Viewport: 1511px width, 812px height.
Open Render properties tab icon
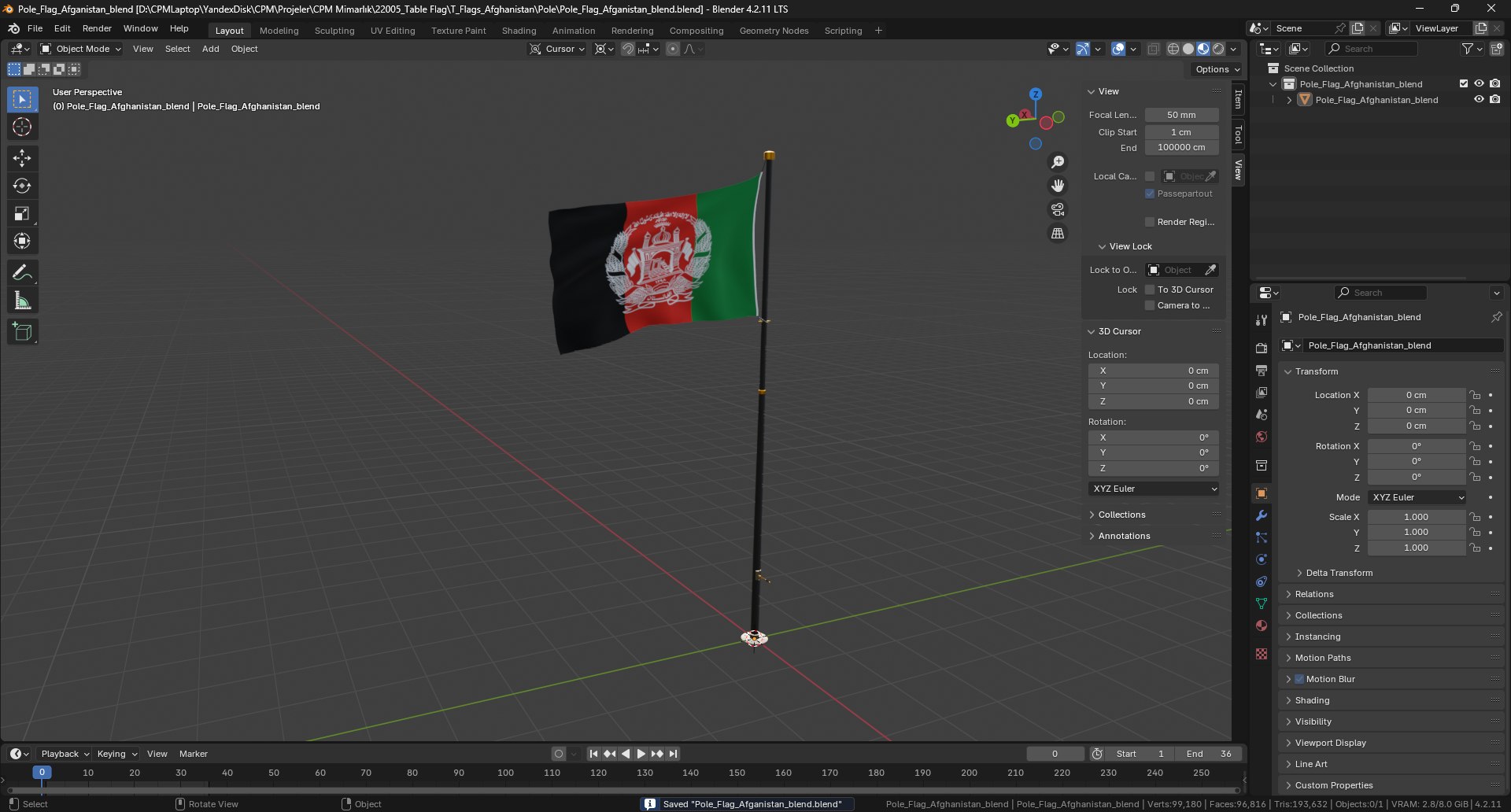coord(1262,348)
